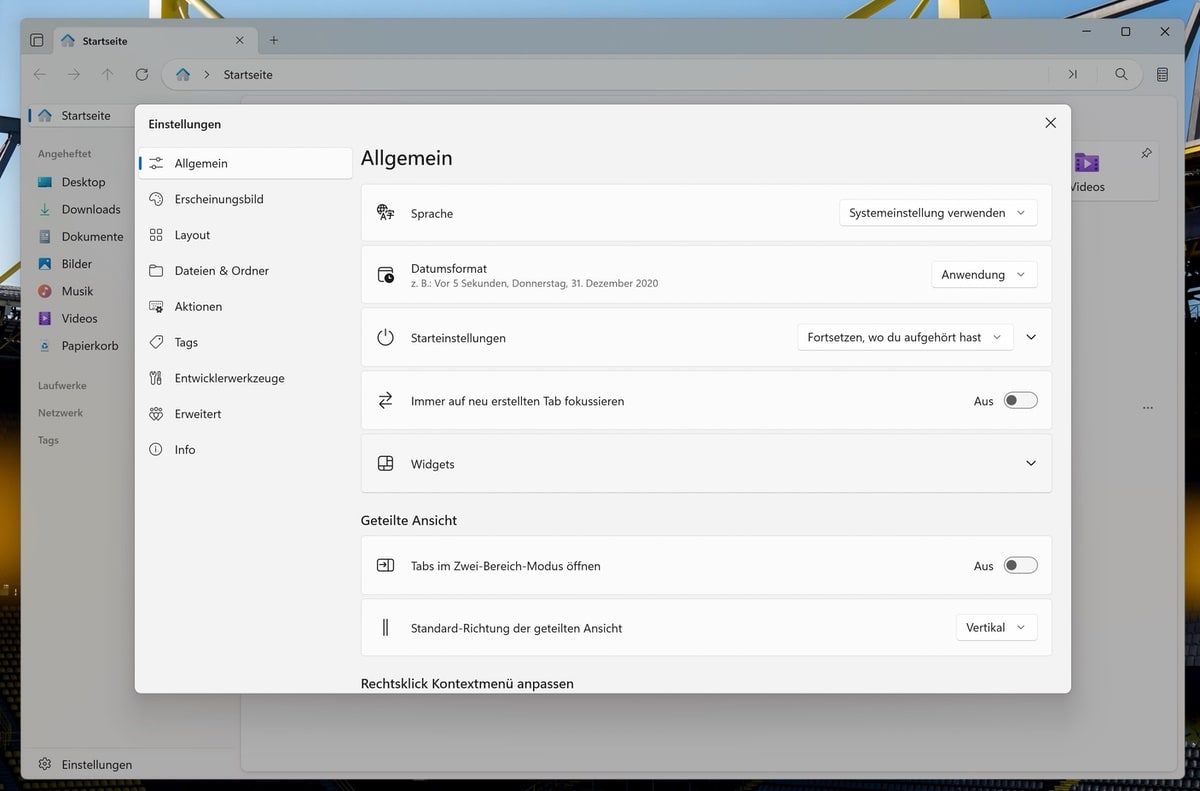This screenshot has width=1200, height=791.
Task: Switch to Erscheinungsbild settings page
Action: [x=219, y=199]
